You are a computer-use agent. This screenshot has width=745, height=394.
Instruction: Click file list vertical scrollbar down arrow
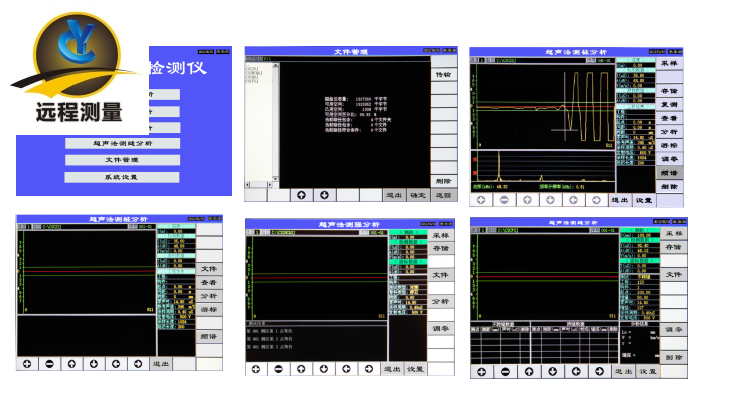coord(276,178)
